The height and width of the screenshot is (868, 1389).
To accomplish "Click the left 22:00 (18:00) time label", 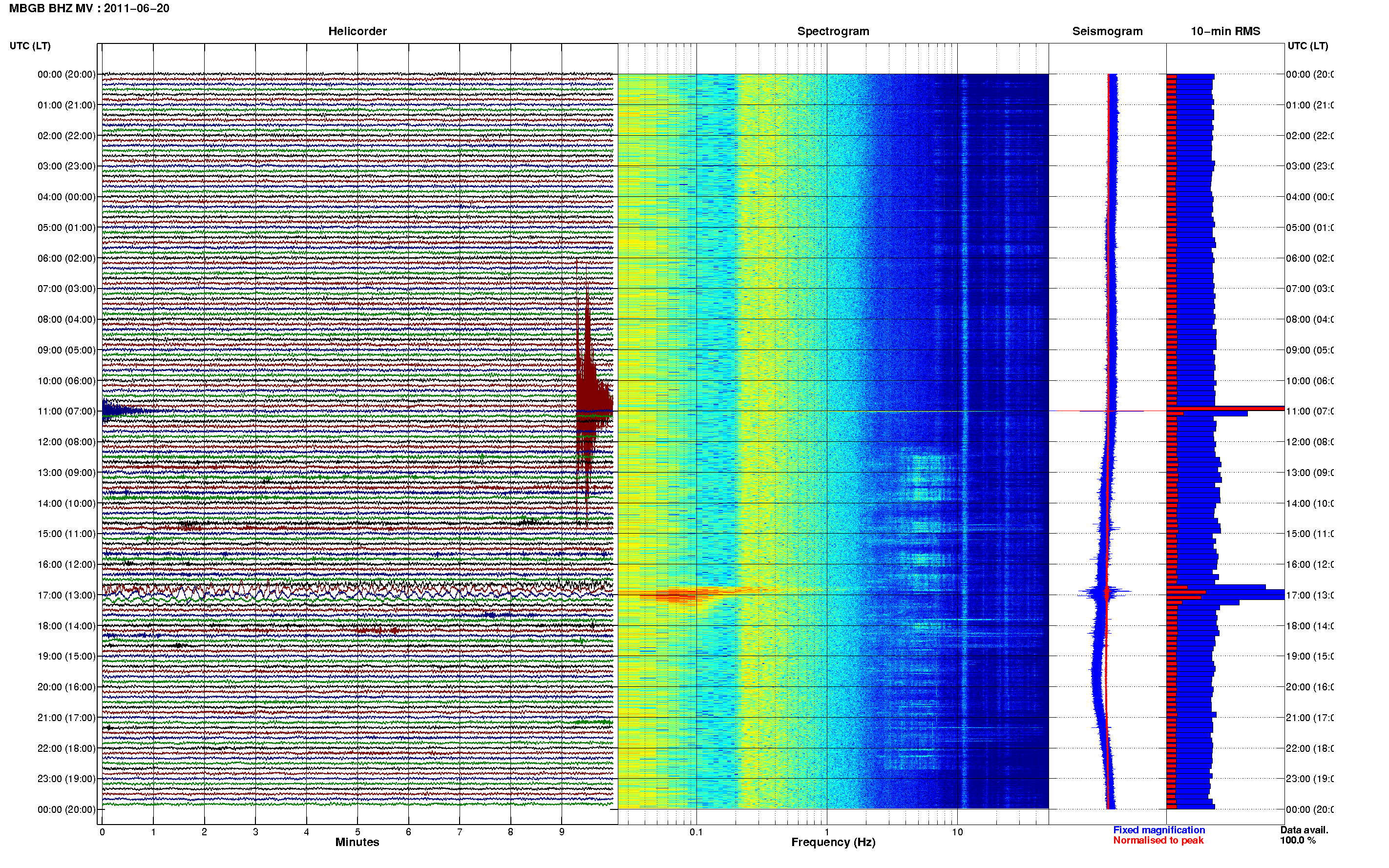I will (x=66, y=748).
